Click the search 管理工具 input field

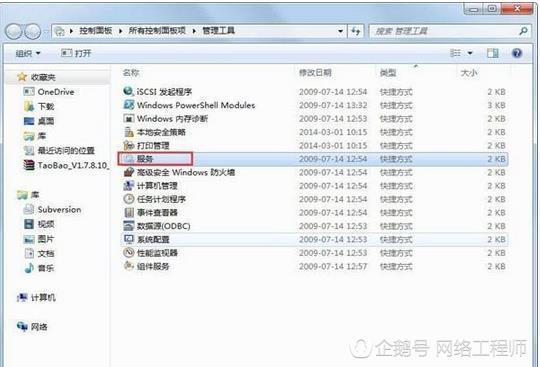click(444, 31)
